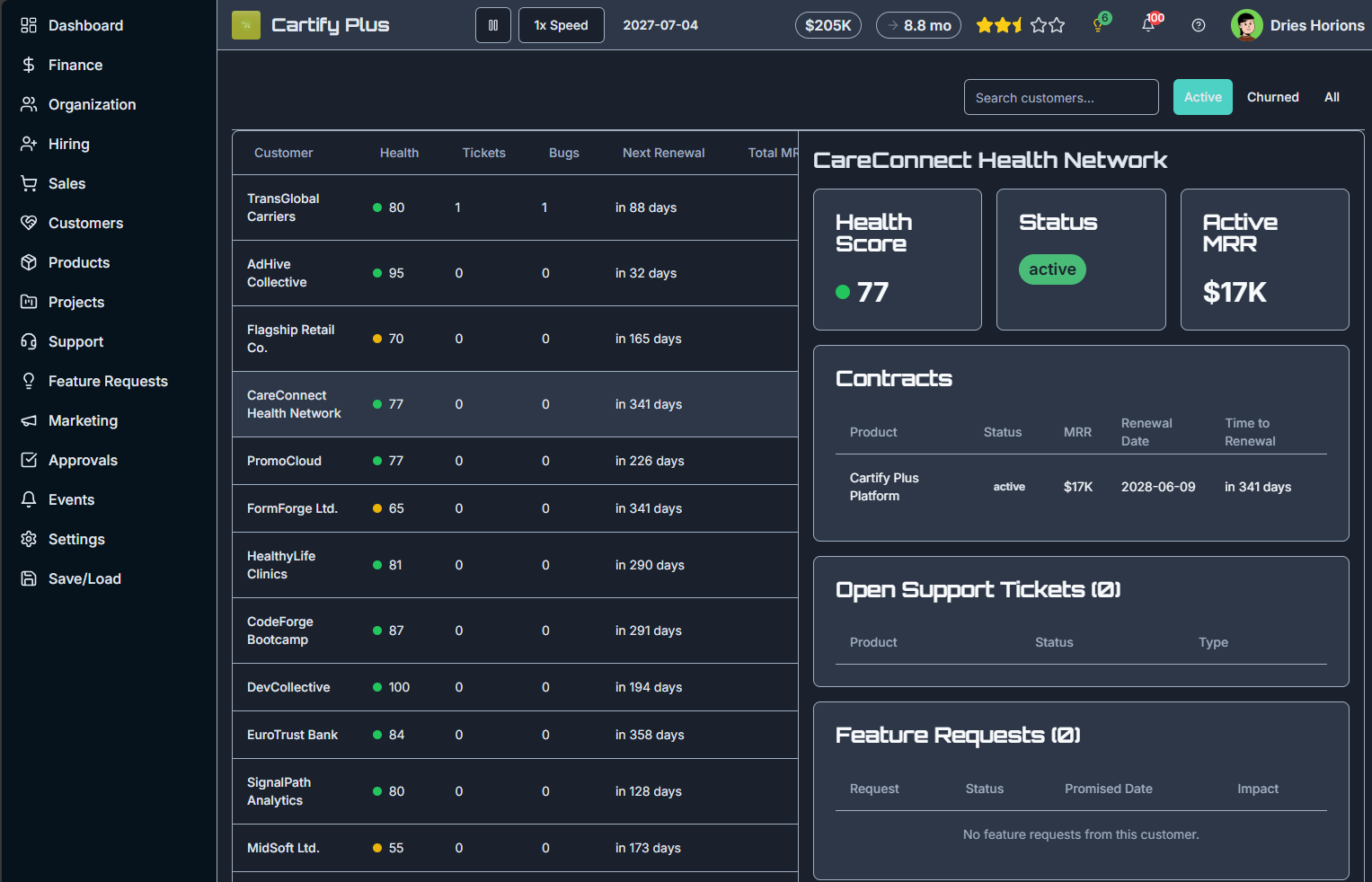Open Marketing section from sidebar
The height and width of the screenshot is (882, 1372).
[x=83, y=420]
